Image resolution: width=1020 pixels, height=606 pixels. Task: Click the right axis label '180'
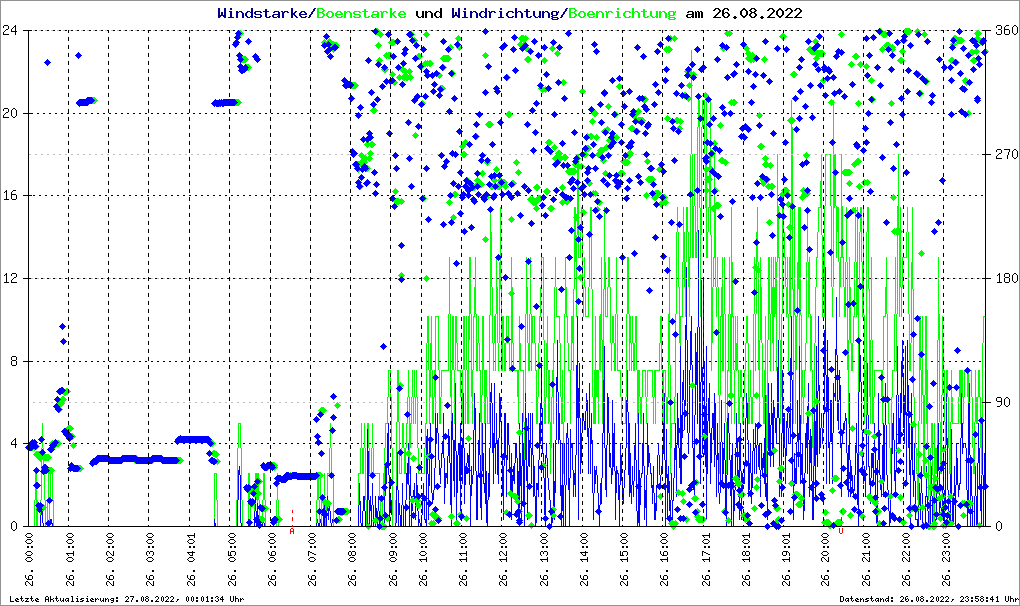coord(1004,278)
